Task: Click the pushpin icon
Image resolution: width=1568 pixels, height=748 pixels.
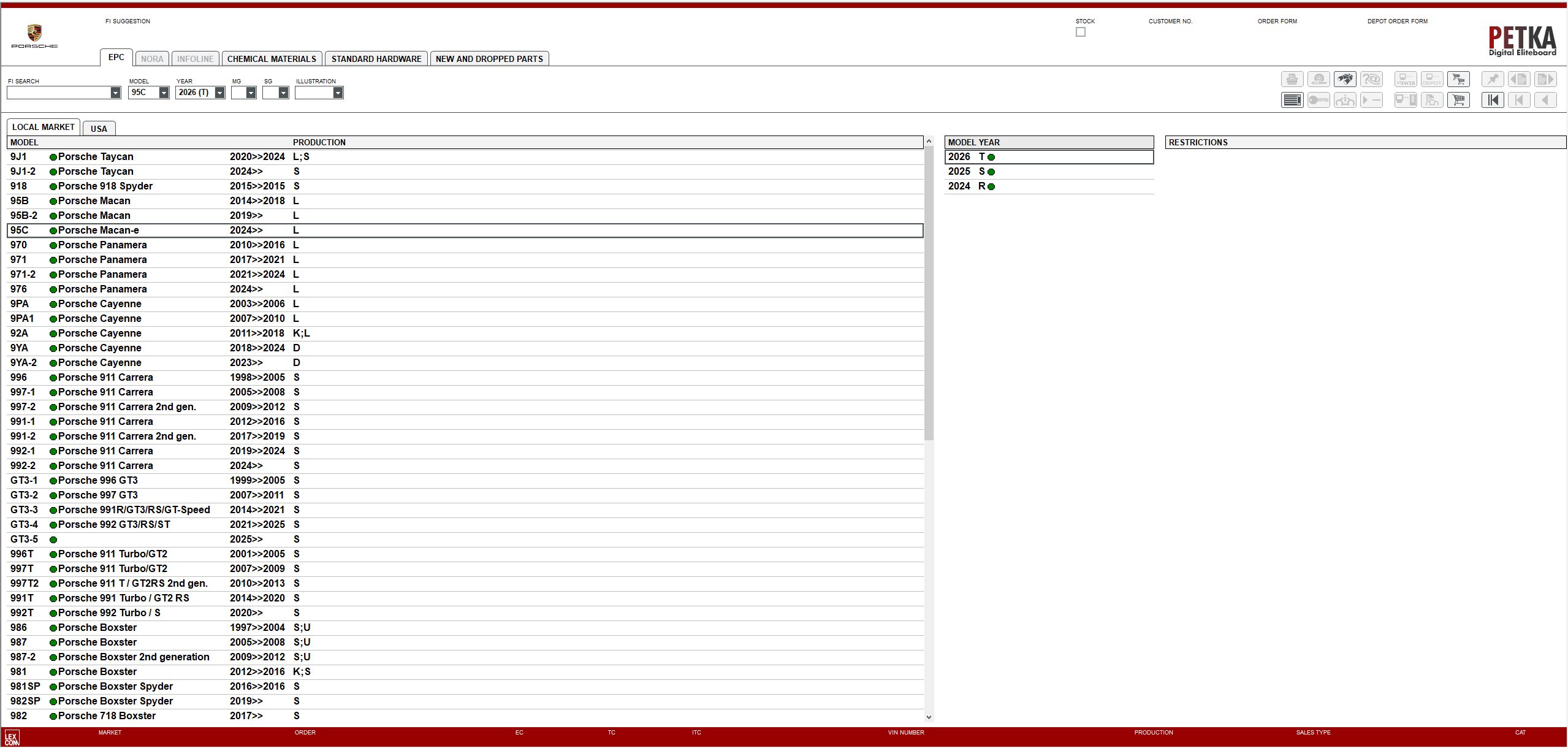Action: click(x=1493, y=79)
